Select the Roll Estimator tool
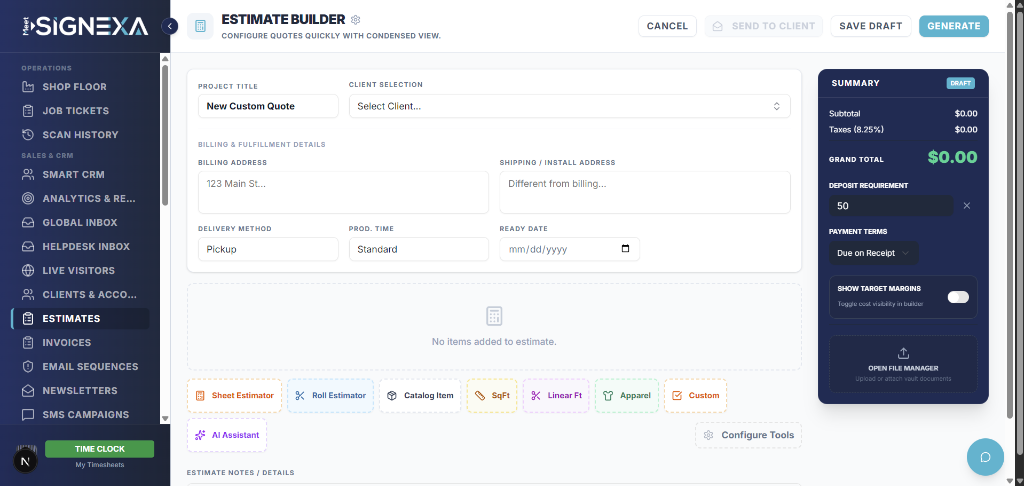1024x486 pixels. point(330,396)
